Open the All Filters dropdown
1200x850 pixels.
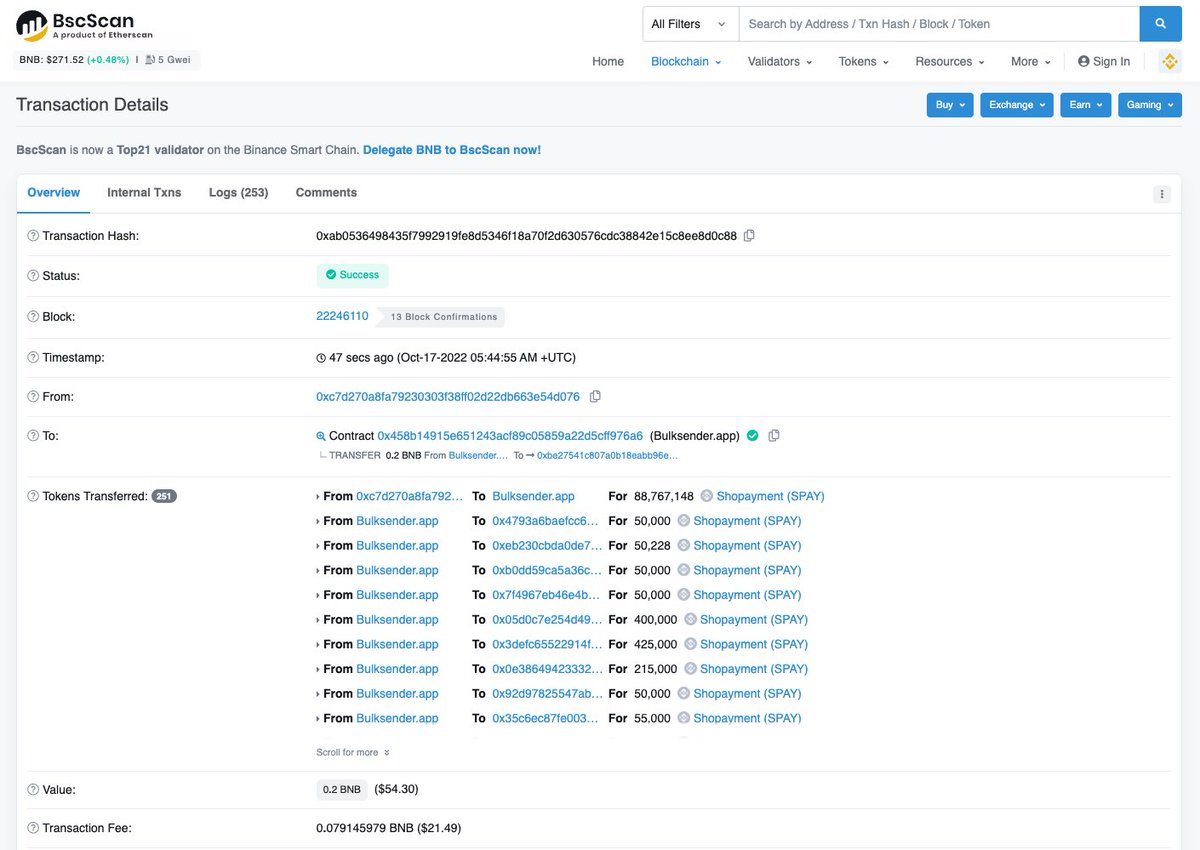tap(690, 23)
